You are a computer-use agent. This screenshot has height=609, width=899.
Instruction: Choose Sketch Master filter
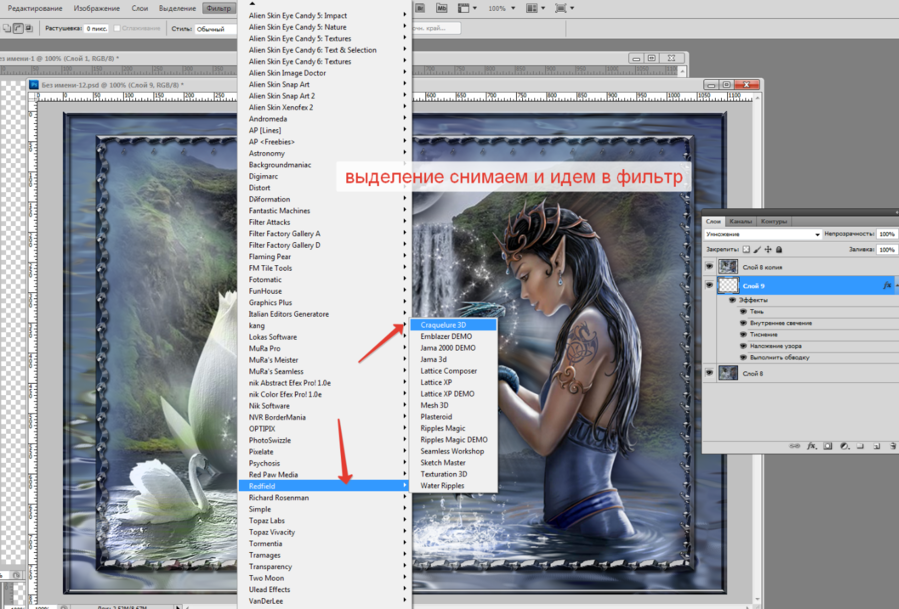[x=454, y=463]
